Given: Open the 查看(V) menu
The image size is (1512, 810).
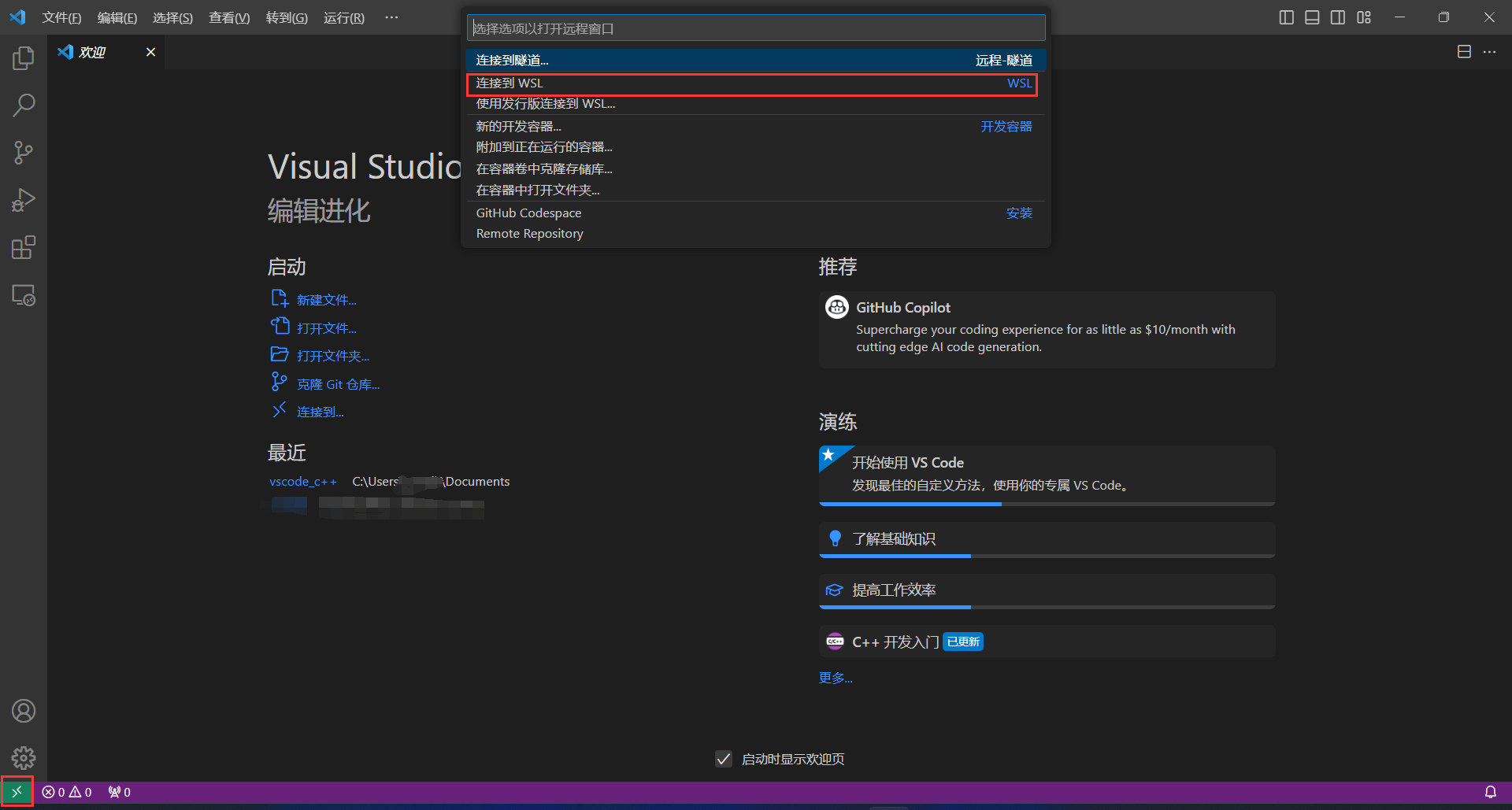Looking at the screenshot, I should [x=229, y=17].
